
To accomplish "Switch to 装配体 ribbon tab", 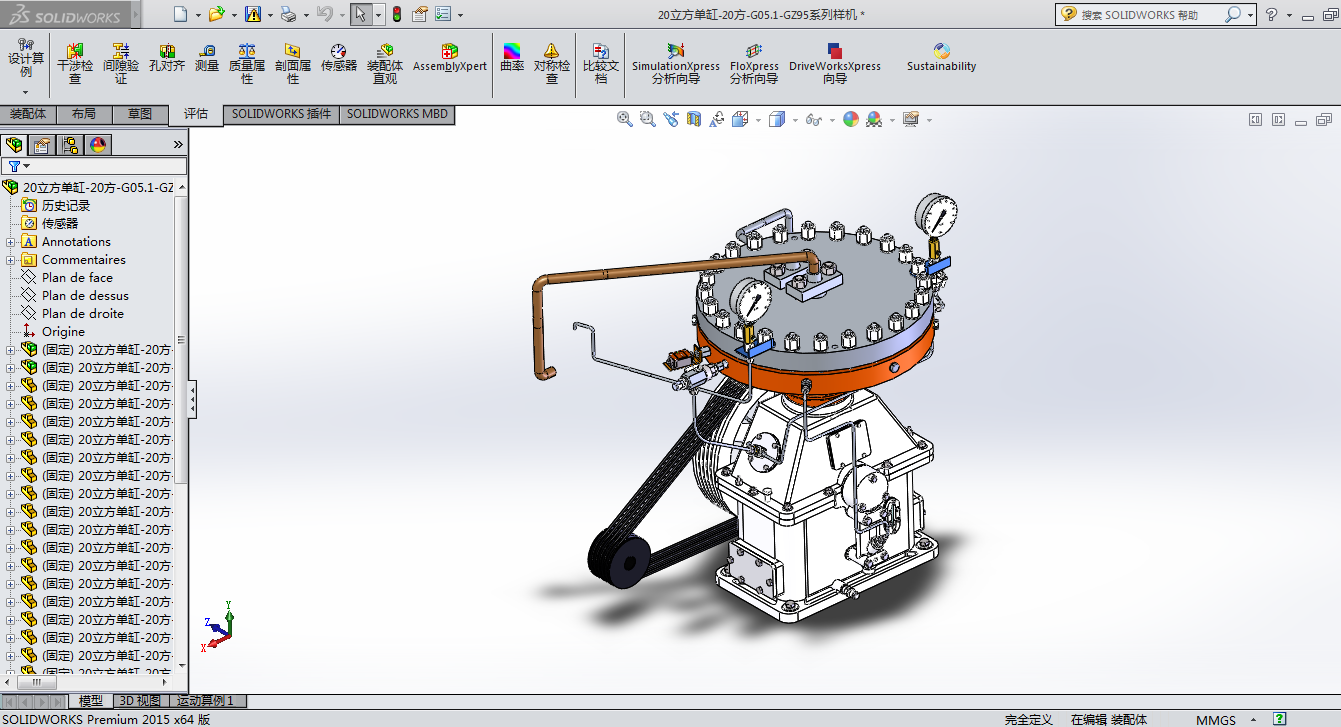I will tap(28, 115).
